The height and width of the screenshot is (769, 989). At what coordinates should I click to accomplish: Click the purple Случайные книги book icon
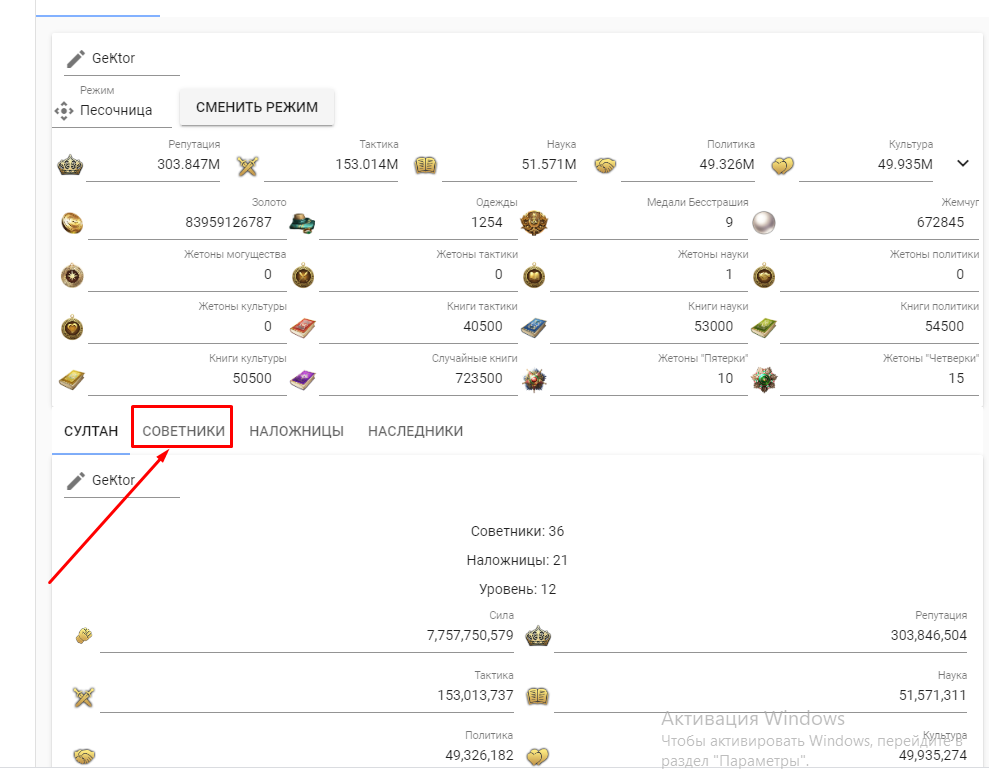[302, 380]
